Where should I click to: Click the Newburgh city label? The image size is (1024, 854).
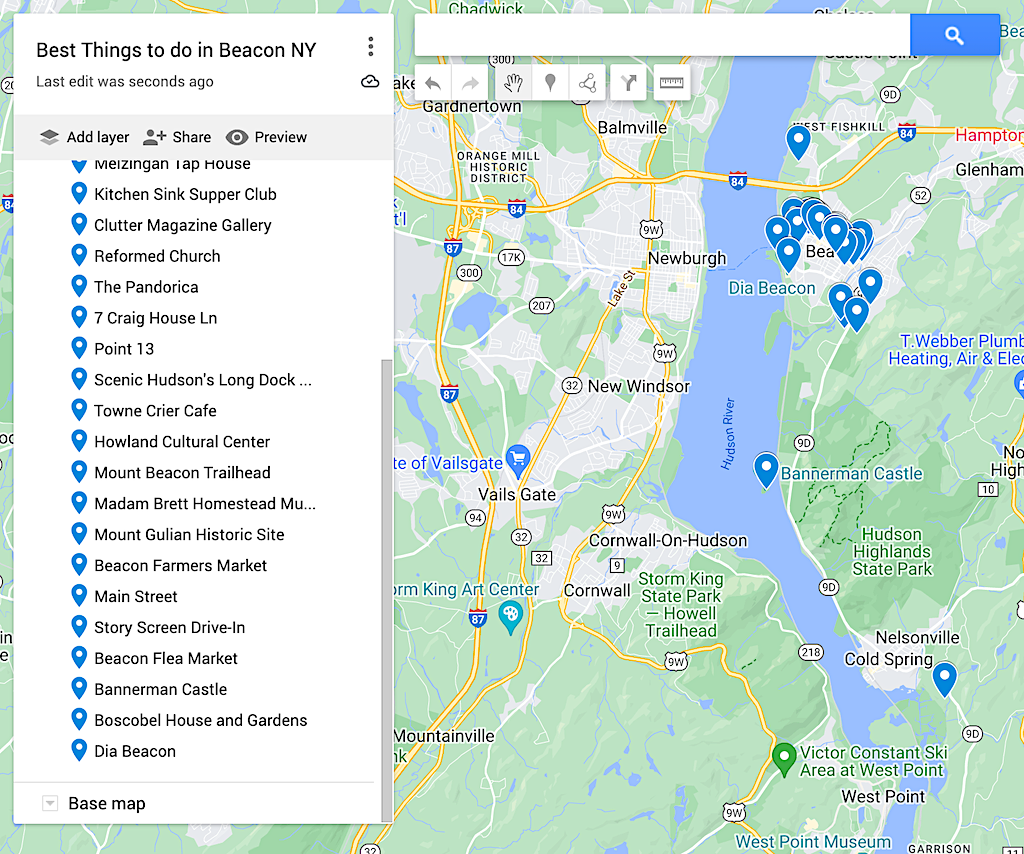coord(686,259)
